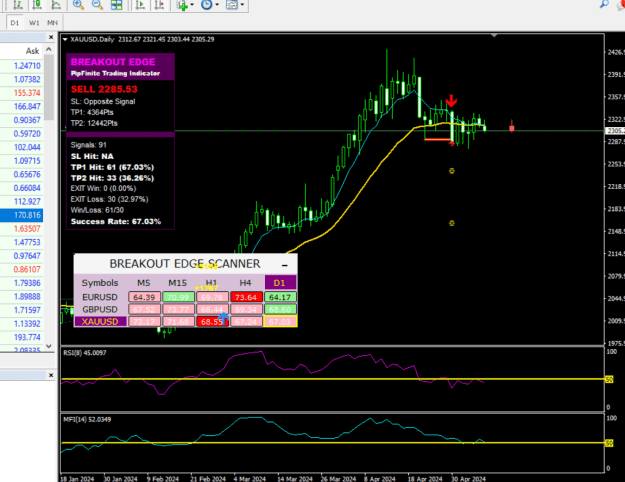The width and height of the screenshot is (625, 482).
Task: Select Market Watch row with ask 1.63507
Action: coord(22,229)
